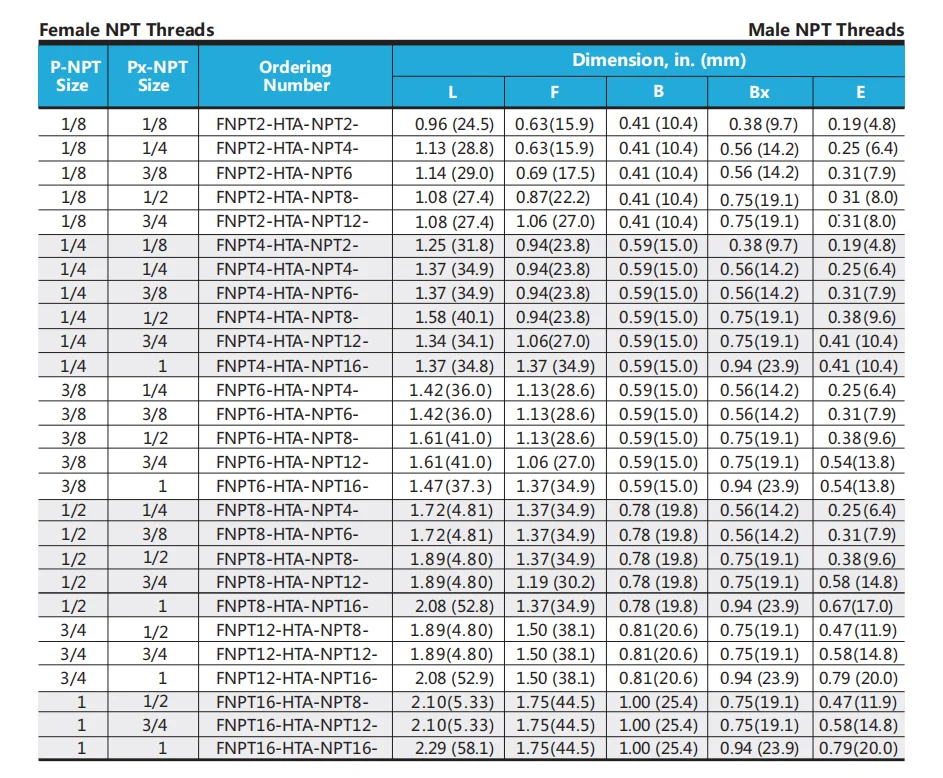Click ordering number FNPT4-HTA-NPT2-
Viewport: 943px width, 778px height.
(x=287, y=245)
